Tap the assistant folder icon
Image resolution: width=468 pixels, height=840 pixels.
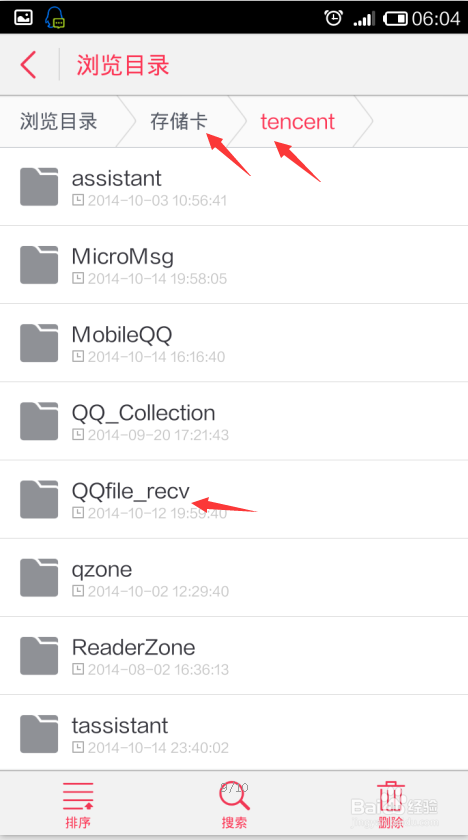pyautogui.click(x=39, y=186)
